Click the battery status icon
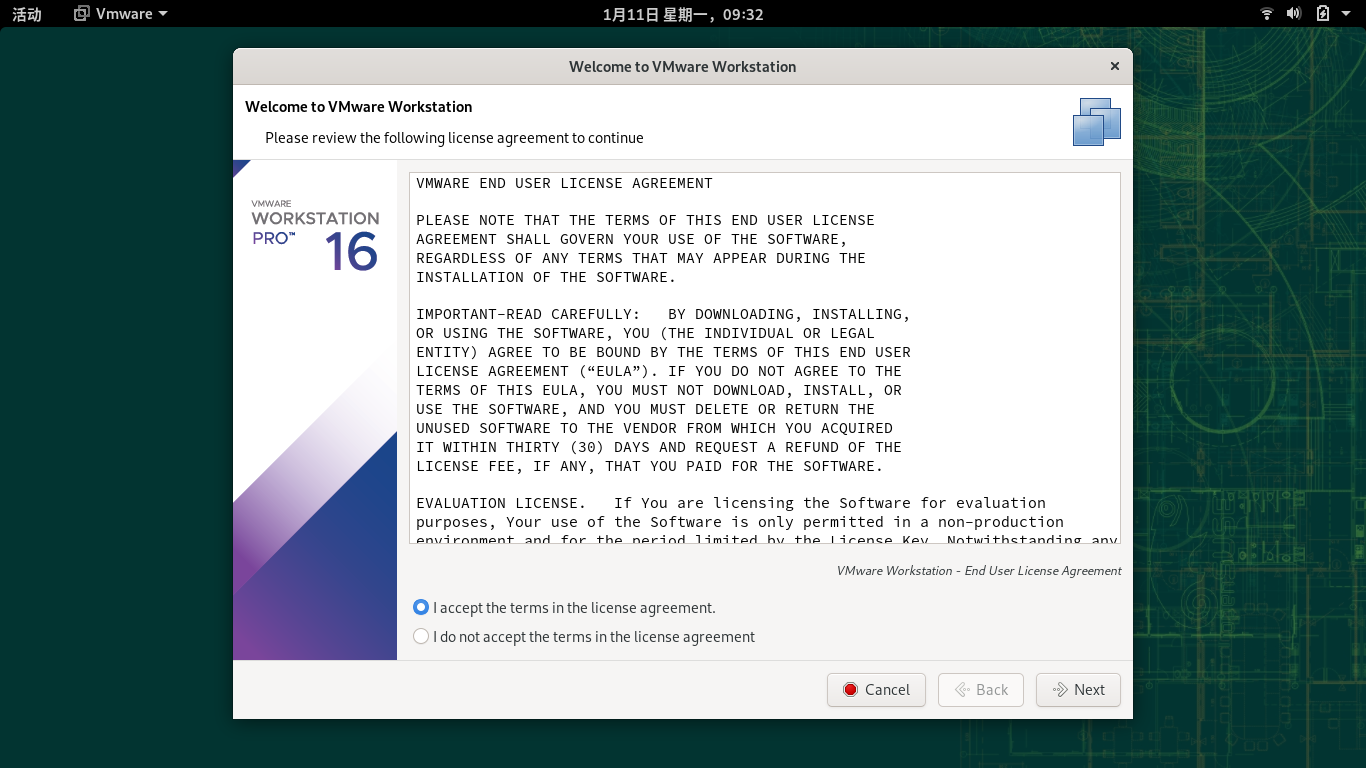The image size is (1366, 768). tap(1323, 14)
